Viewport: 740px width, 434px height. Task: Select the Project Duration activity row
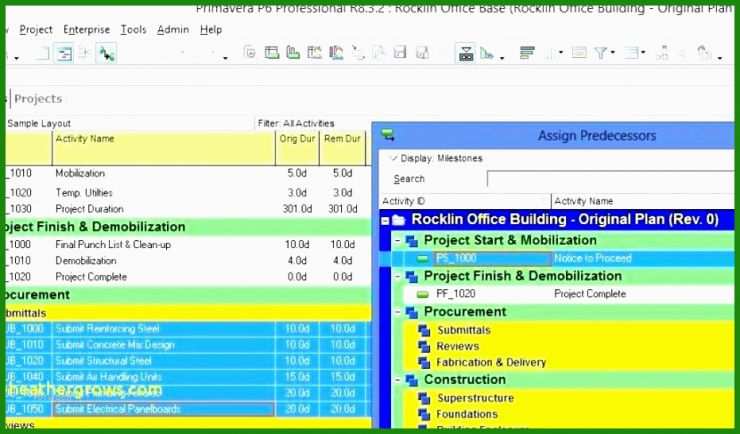[x=188, y=209]
